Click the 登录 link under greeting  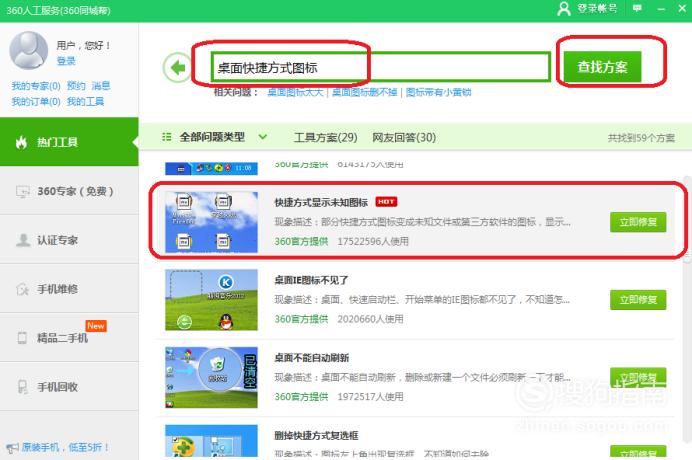click(66, 61)
